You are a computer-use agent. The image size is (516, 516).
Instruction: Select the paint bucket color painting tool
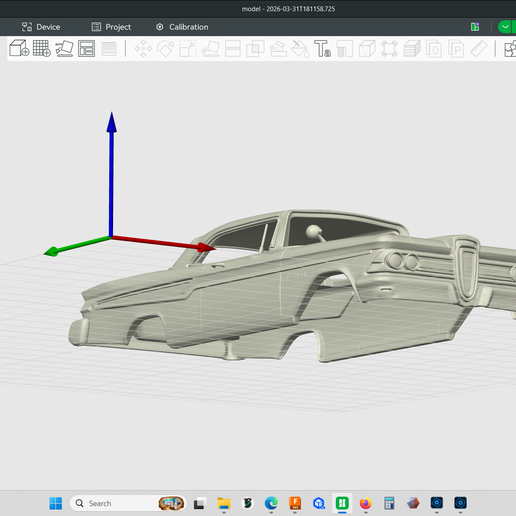(300, 49)
